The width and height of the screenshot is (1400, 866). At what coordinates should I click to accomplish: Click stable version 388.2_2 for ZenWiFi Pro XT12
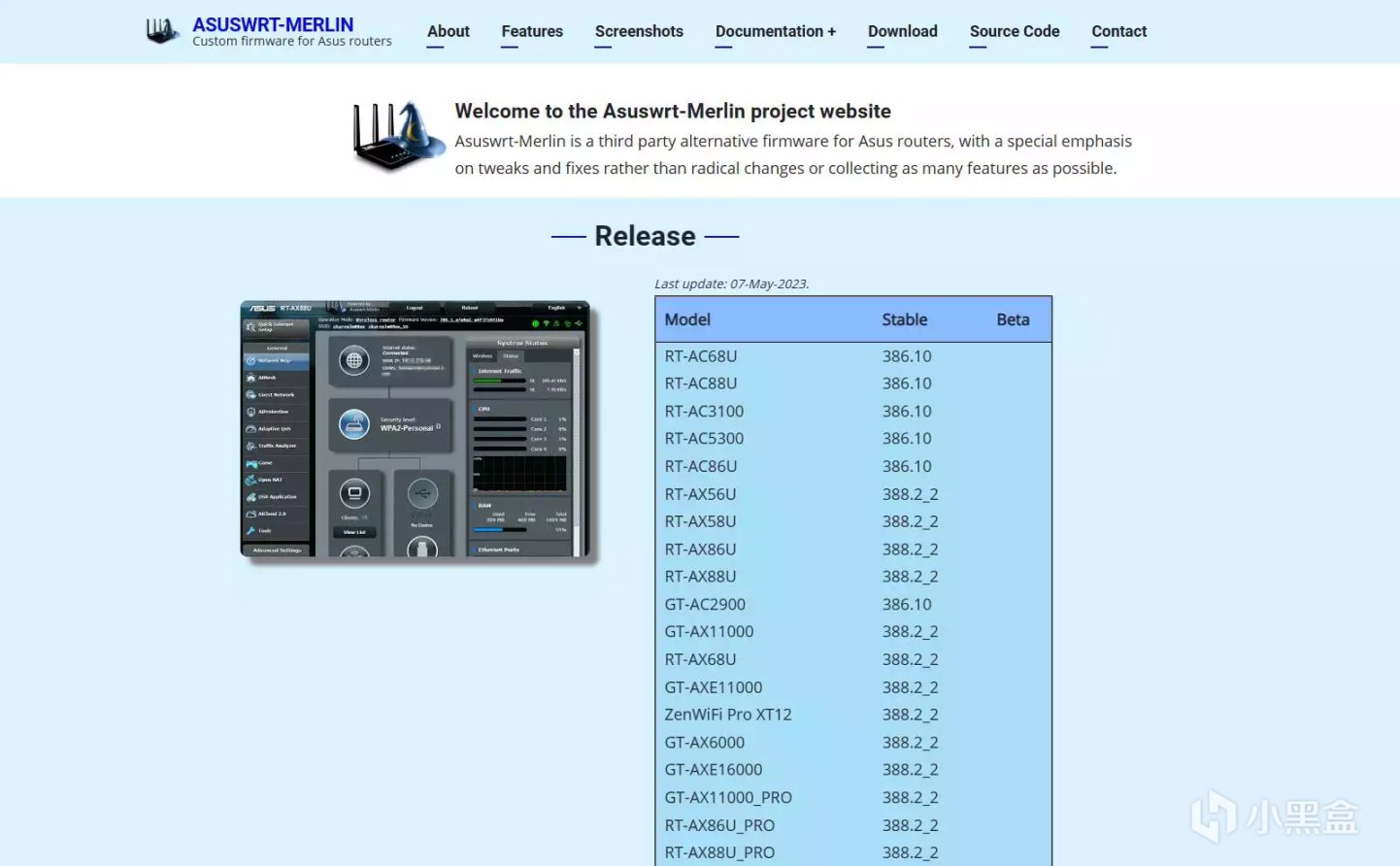tap(911, 715)
